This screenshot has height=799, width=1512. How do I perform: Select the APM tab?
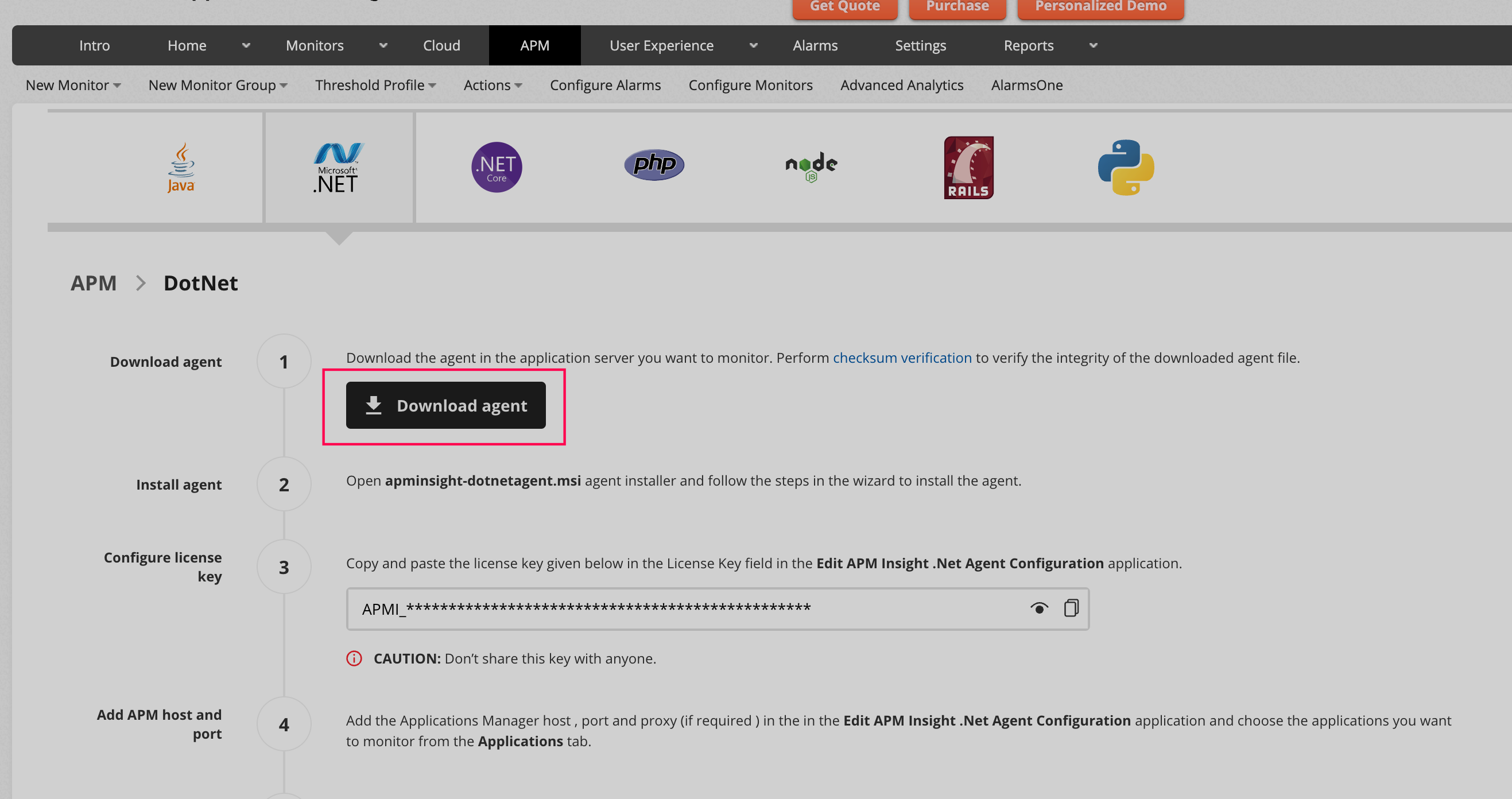point(534,45)
